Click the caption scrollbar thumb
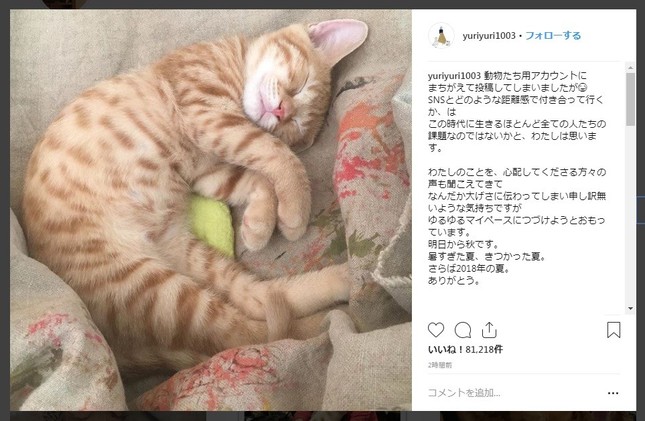This screenshot has width=645, height=421. pyautogui.click(x=631, y=99)
